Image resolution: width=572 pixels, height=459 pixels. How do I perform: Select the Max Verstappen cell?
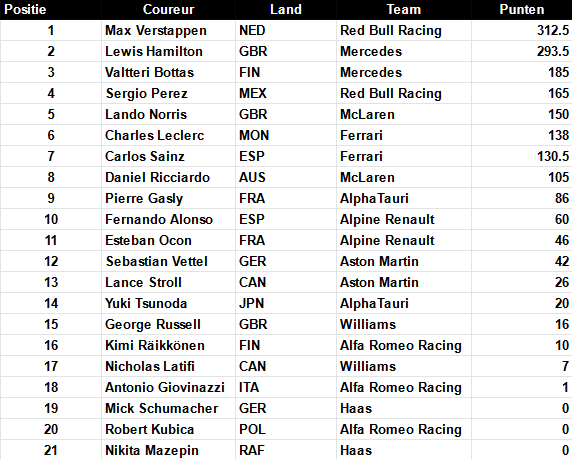[169, 30]
